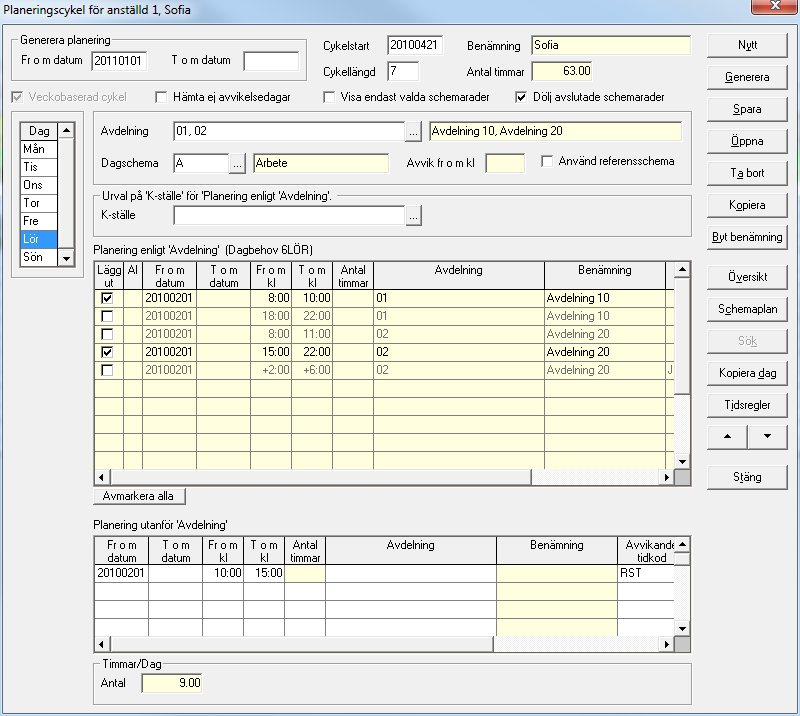Click +6:00 Tom kl cell

(x=312, y=370)
